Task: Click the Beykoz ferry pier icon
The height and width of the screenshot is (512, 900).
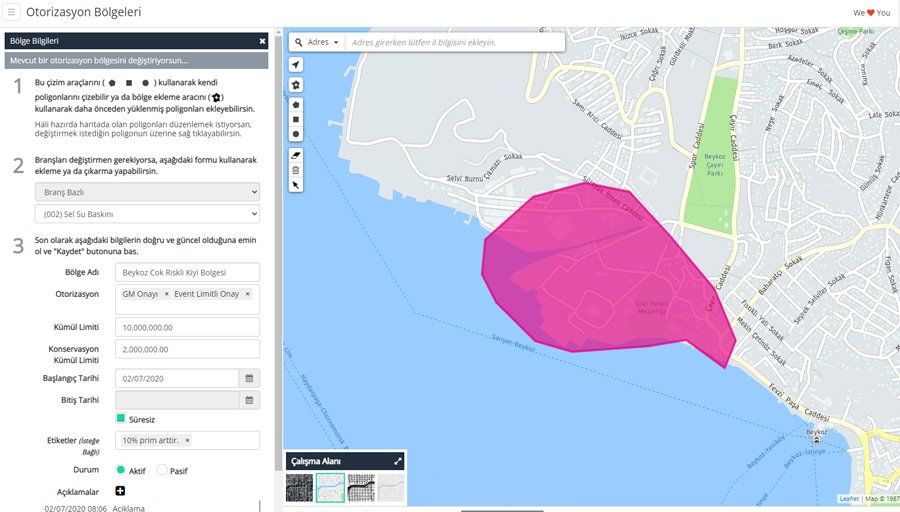Action: pyautogui.click(x=816, y=440)
